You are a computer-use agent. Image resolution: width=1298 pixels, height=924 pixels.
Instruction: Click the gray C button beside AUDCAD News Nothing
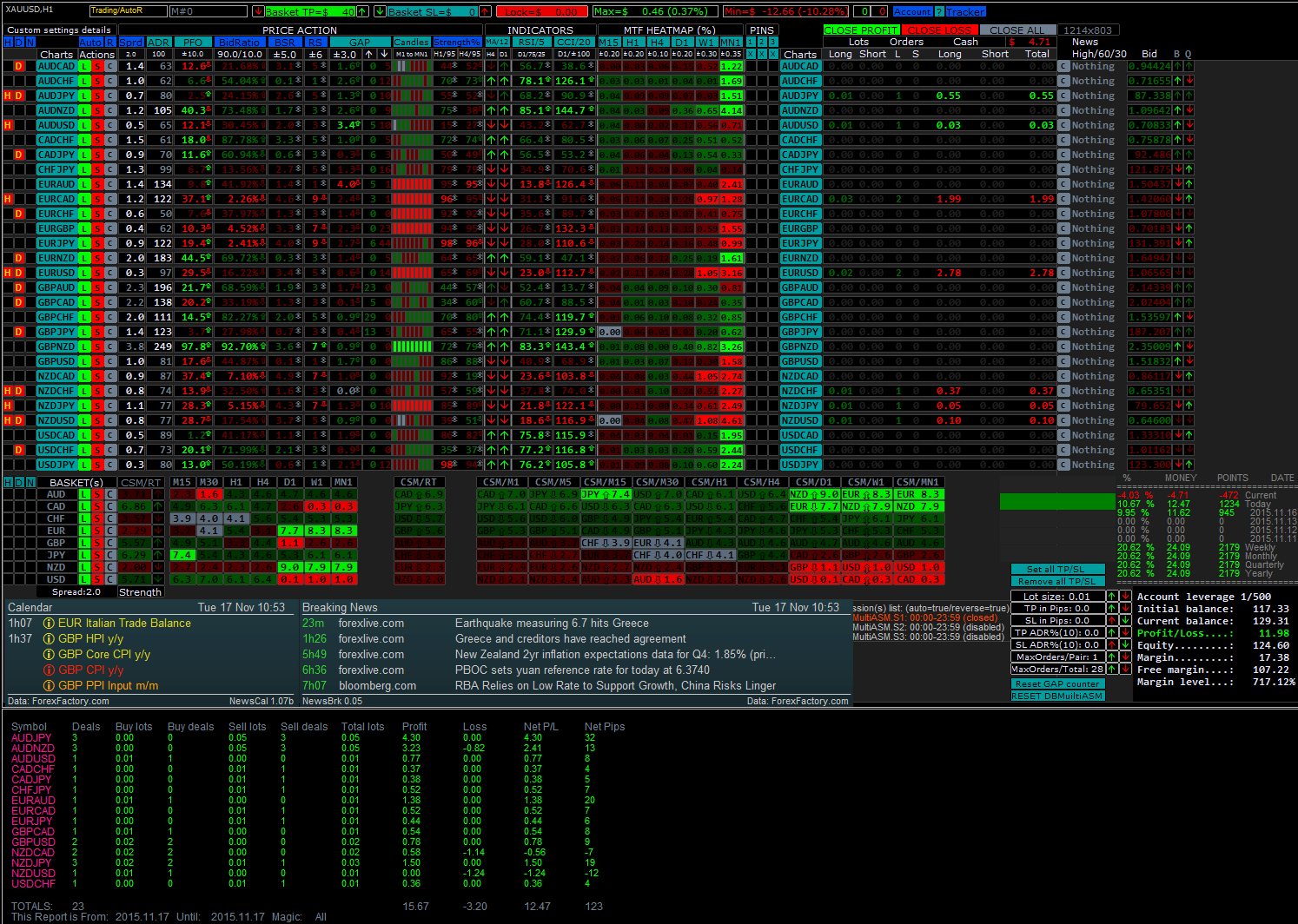coord(1063,66)
